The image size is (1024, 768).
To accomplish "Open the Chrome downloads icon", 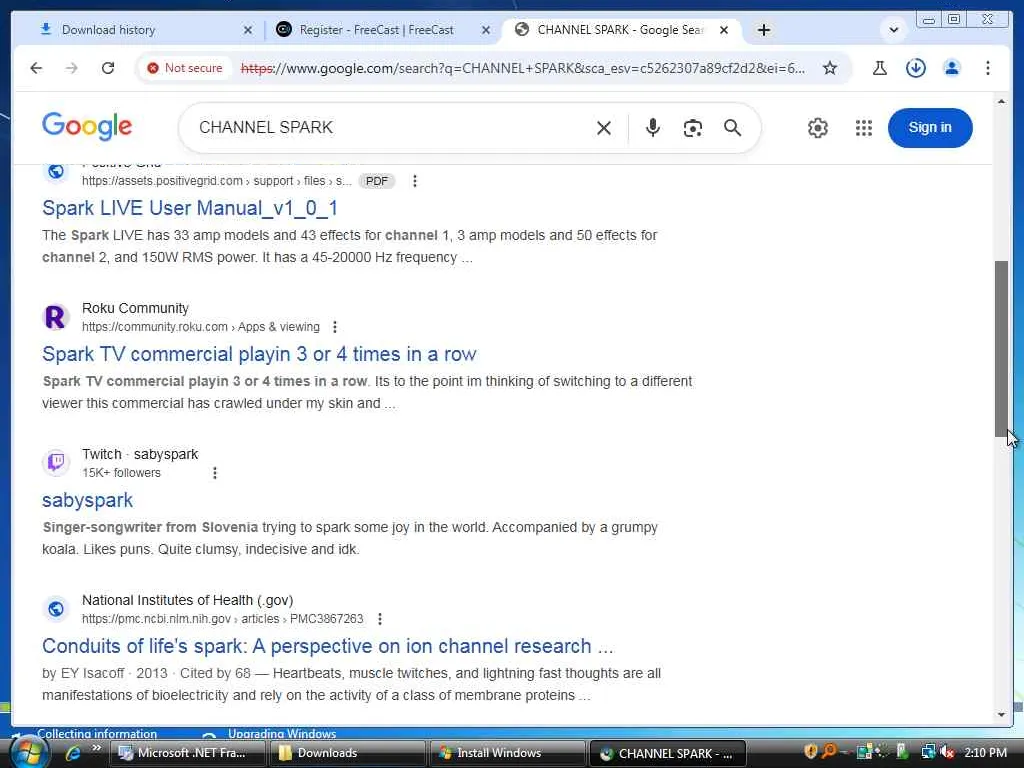I will coord(916,68).
